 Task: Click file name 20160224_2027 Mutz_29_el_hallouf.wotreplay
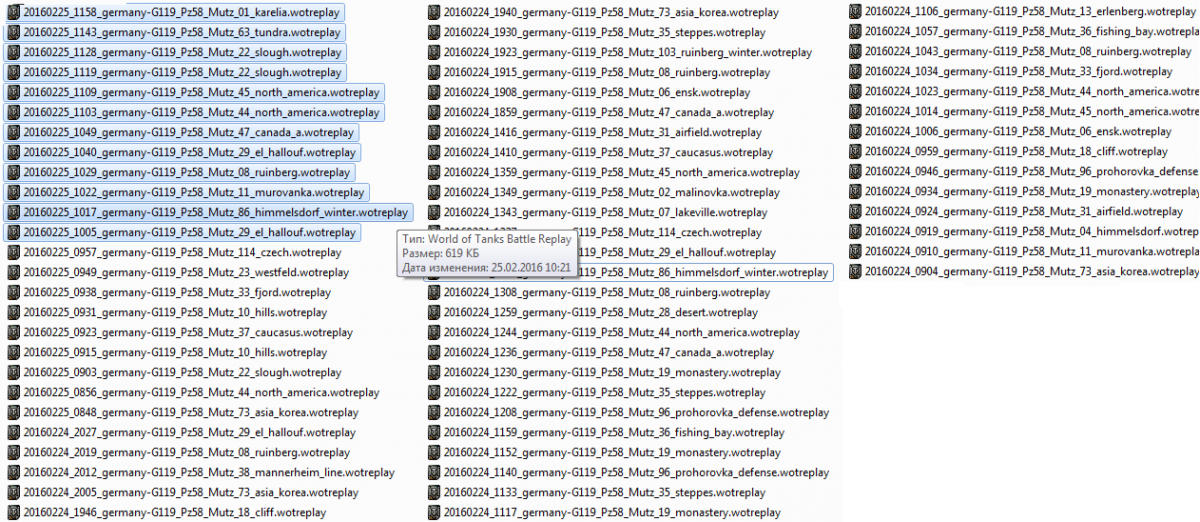coord(189,433)
